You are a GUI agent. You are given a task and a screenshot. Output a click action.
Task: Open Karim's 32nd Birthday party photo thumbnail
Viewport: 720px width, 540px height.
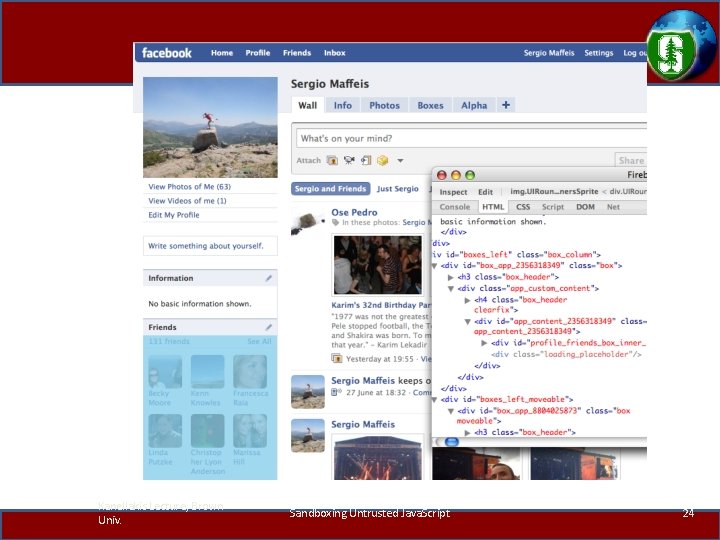[x=377, y=265]
